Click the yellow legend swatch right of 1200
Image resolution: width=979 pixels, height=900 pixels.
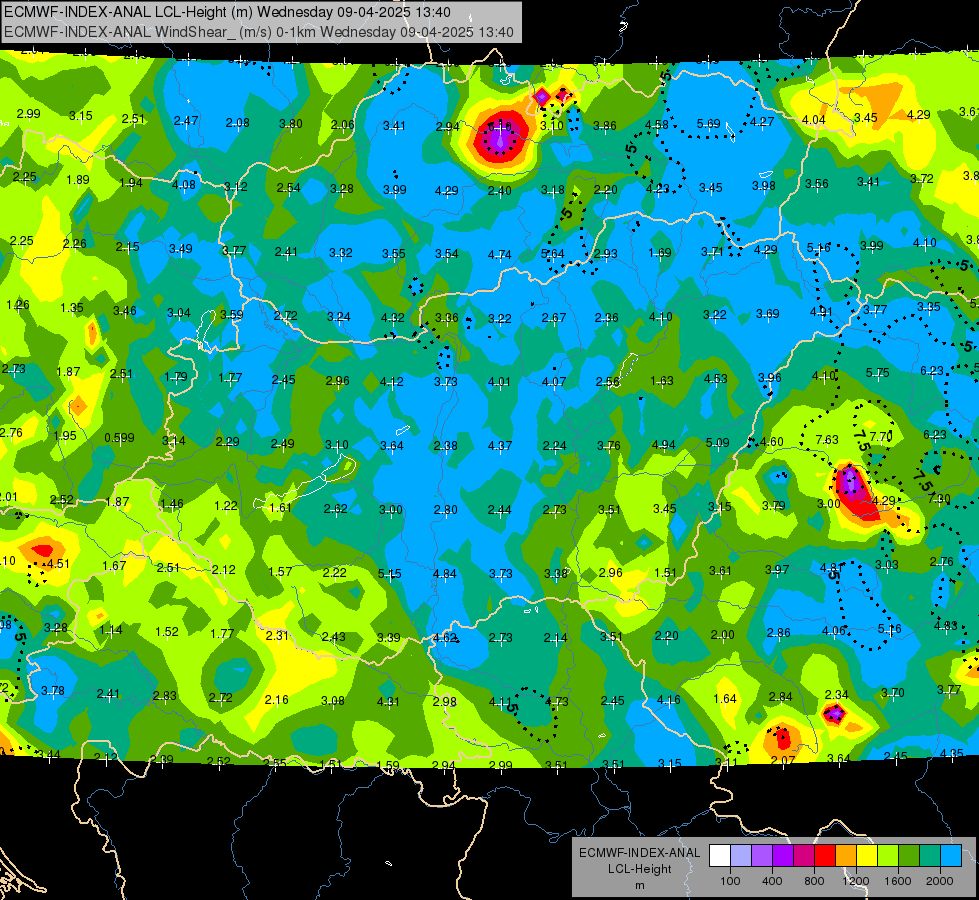point(867,856)
